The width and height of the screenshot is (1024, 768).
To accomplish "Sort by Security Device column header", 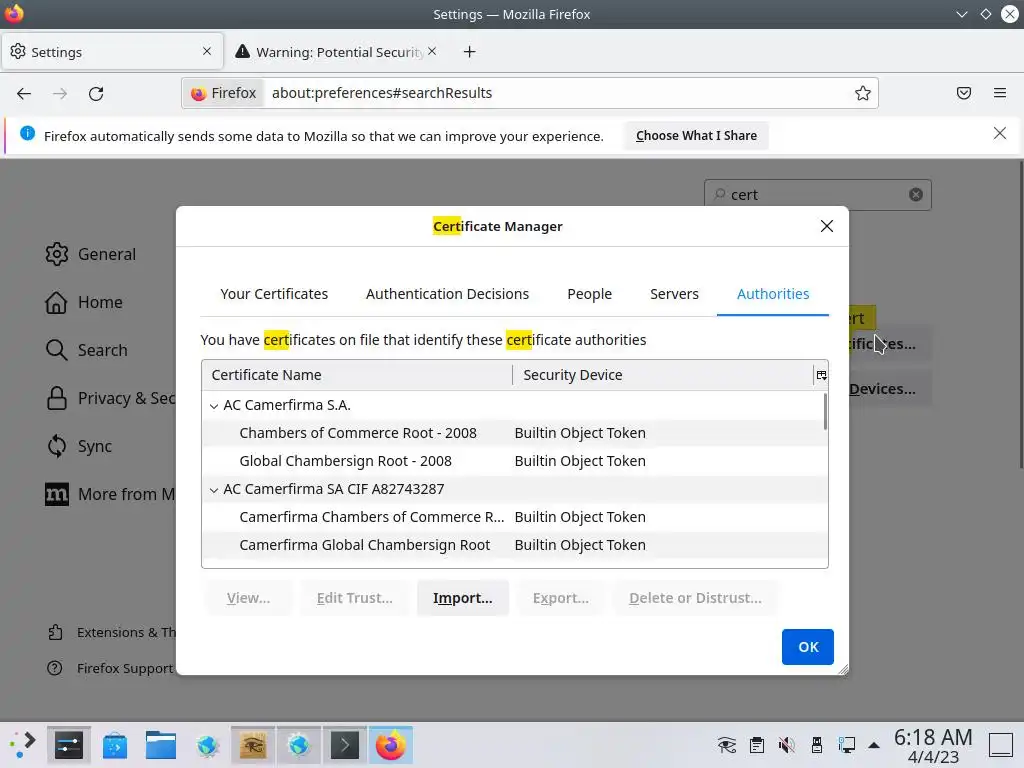I will point(662,375).
